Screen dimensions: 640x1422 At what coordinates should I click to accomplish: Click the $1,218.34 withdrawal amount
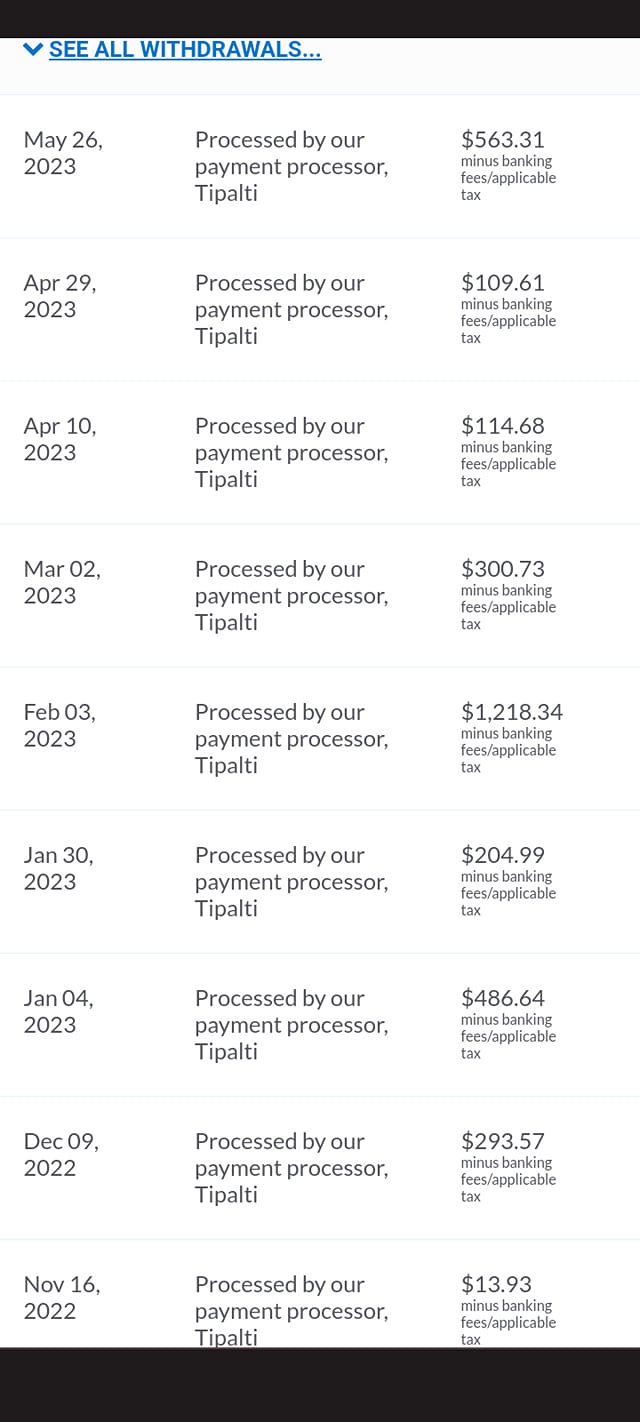pyautogui.click(x=511, y=712)
